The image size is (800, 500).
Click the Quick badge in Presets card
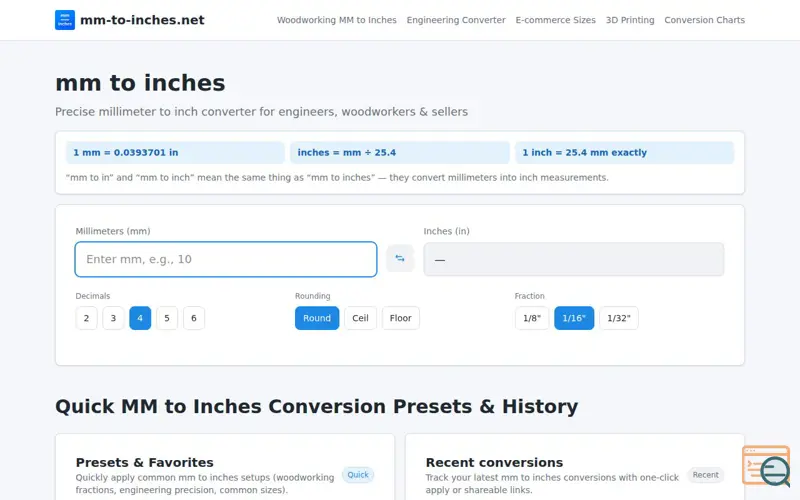click(358, 474)
